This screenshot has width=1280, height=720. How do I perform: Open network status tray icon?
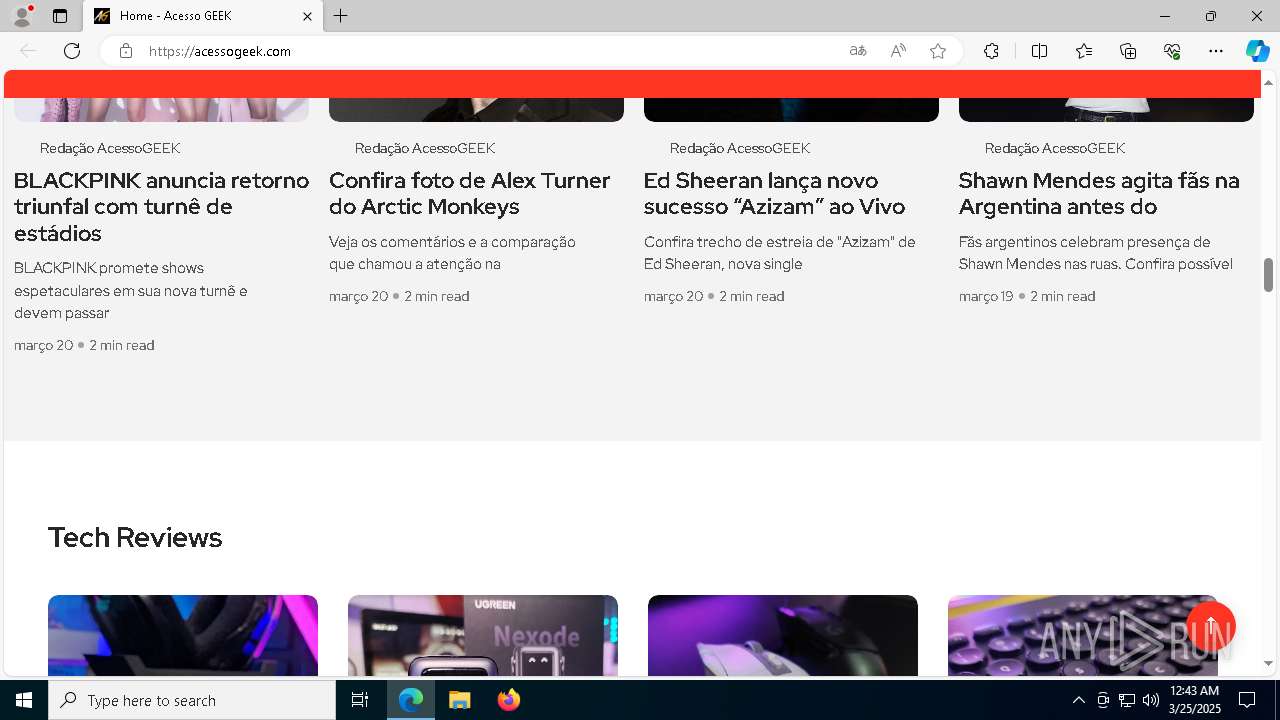tap(1127, 700)
